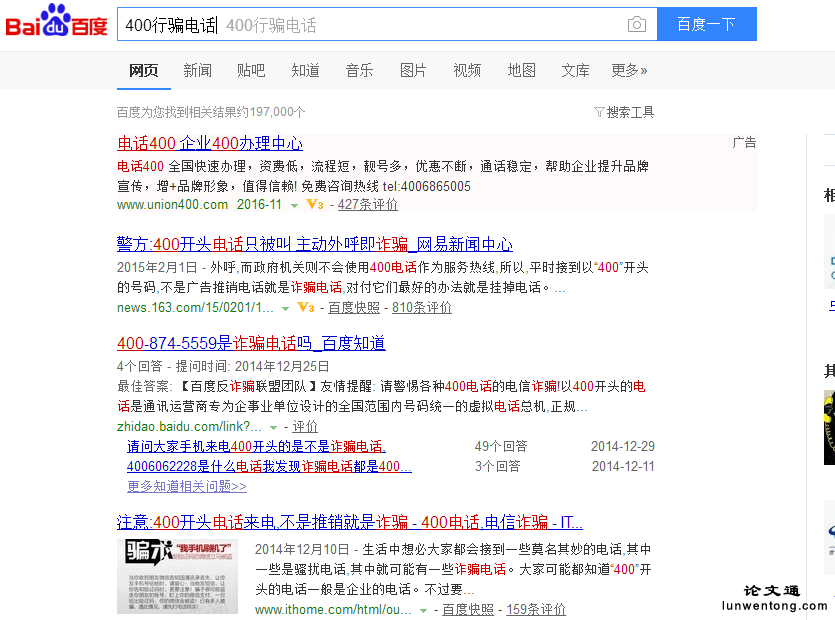Switch to the 新闻 tab

point(198,70)
